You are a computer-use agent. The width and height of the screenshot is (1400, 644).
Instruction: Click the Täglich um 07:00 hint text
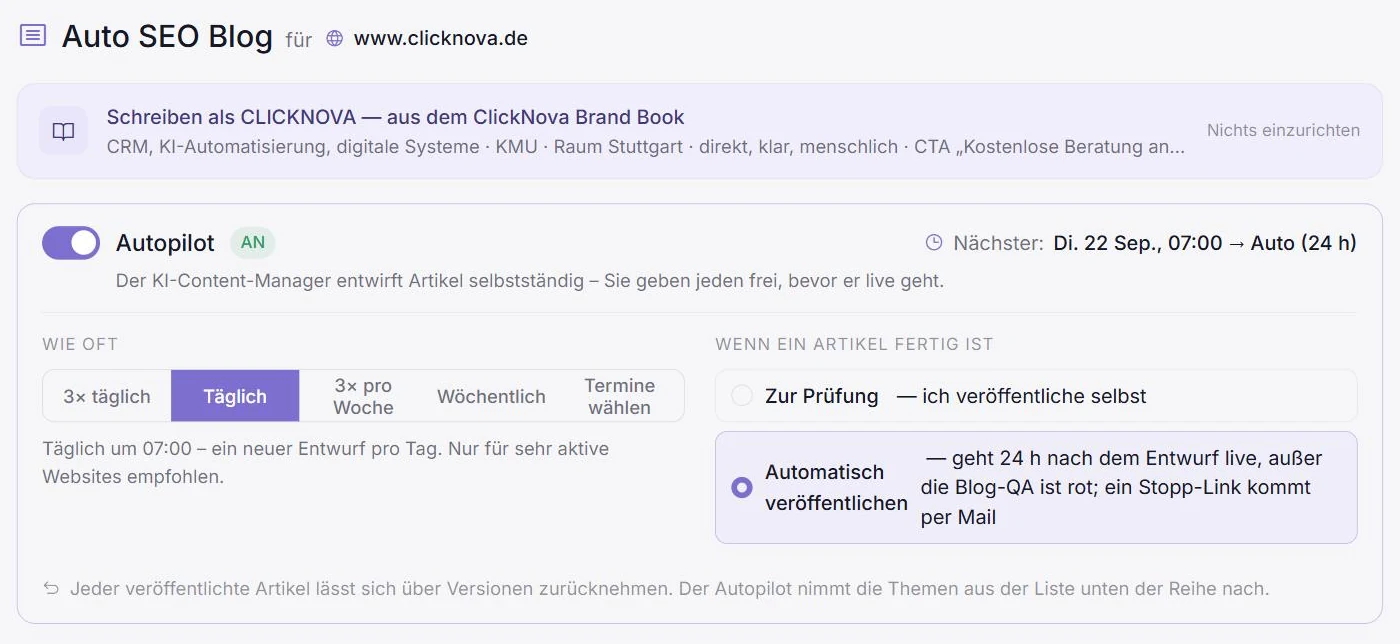click(x=326, y=463)
